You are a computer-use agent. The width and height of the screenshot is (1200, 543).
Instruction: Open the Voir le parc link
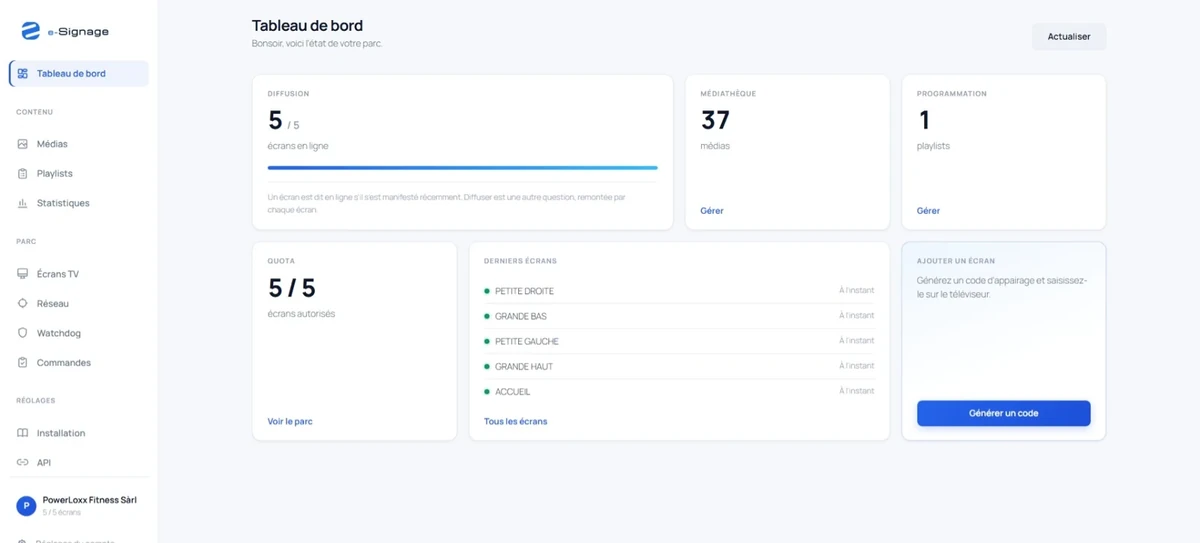pyautogui.click(x=290, y=422)
